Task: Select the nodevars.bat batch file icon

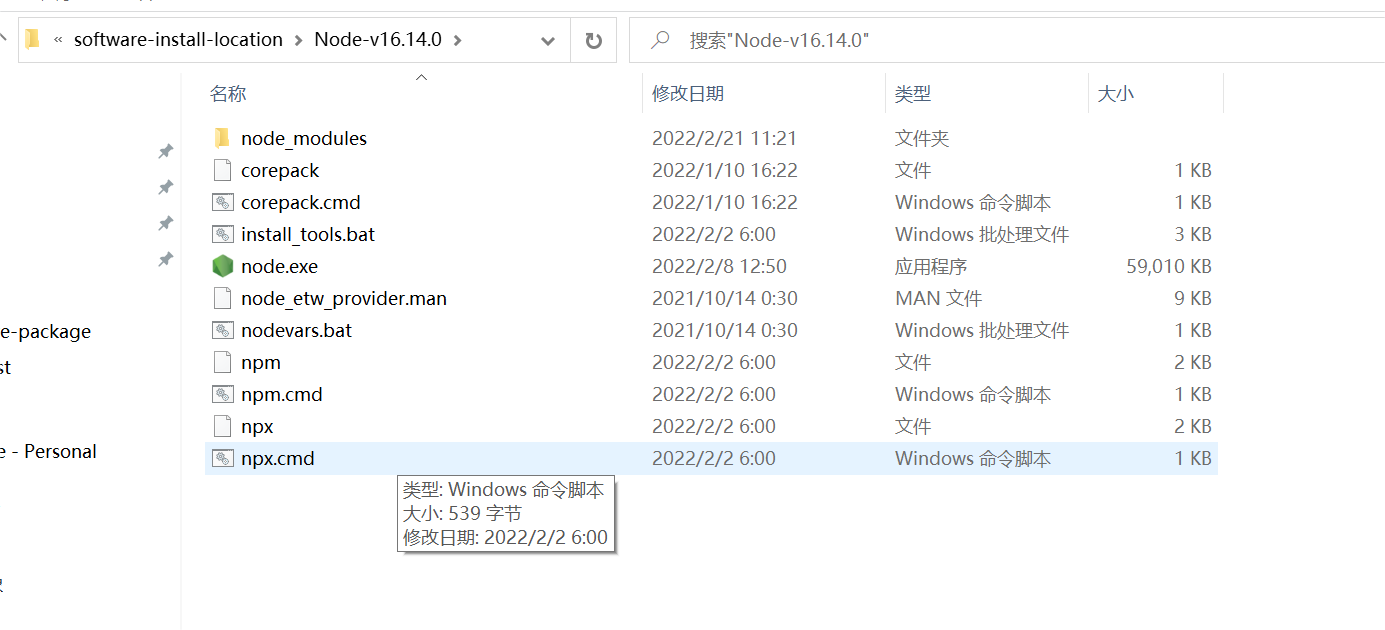Action: pos(222,330)
